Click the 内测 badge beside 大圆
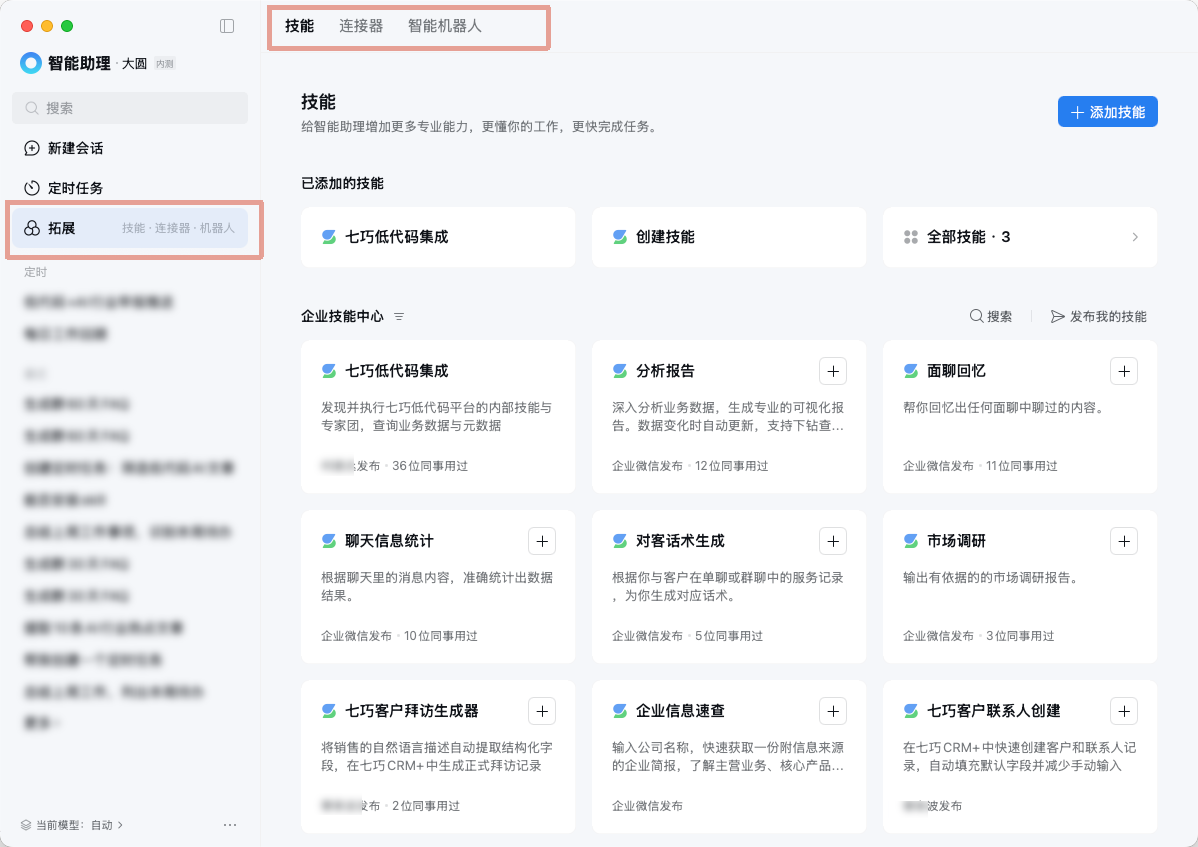Viewport: 1198px width, 847px height. pyautogui.click(x=164, y=64)
